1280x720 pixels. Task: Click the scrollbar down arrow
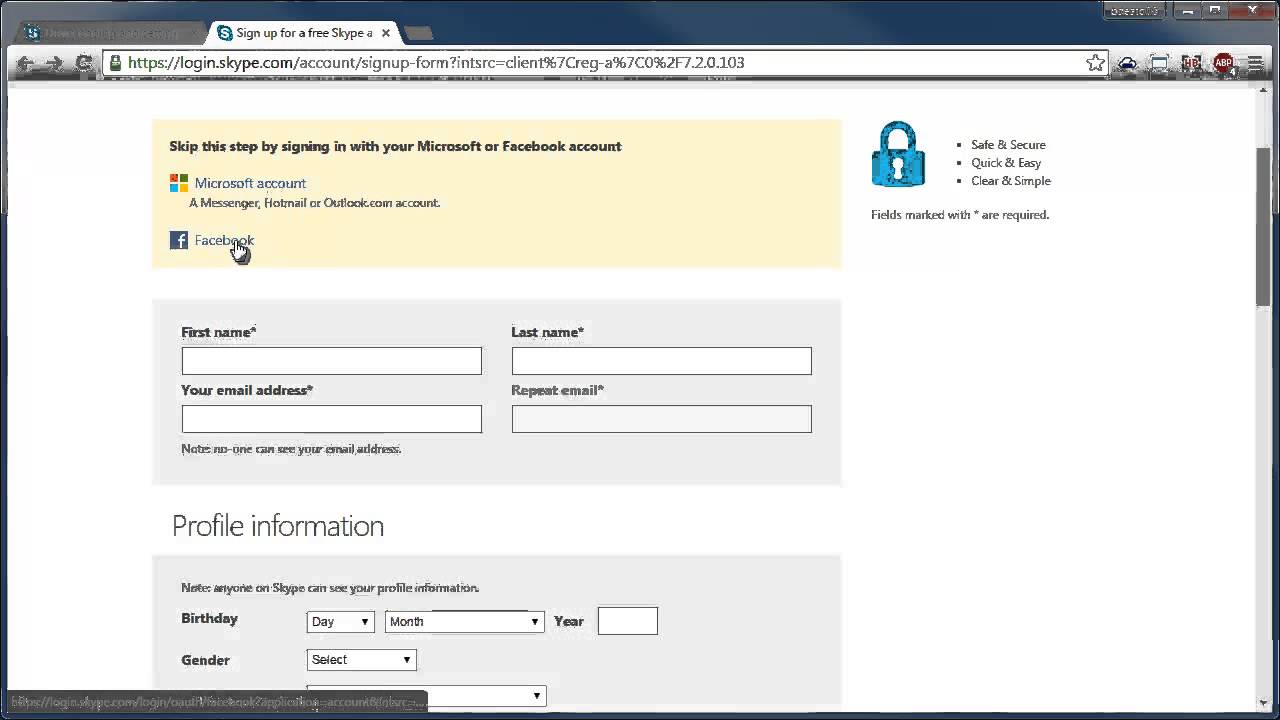1264,703
